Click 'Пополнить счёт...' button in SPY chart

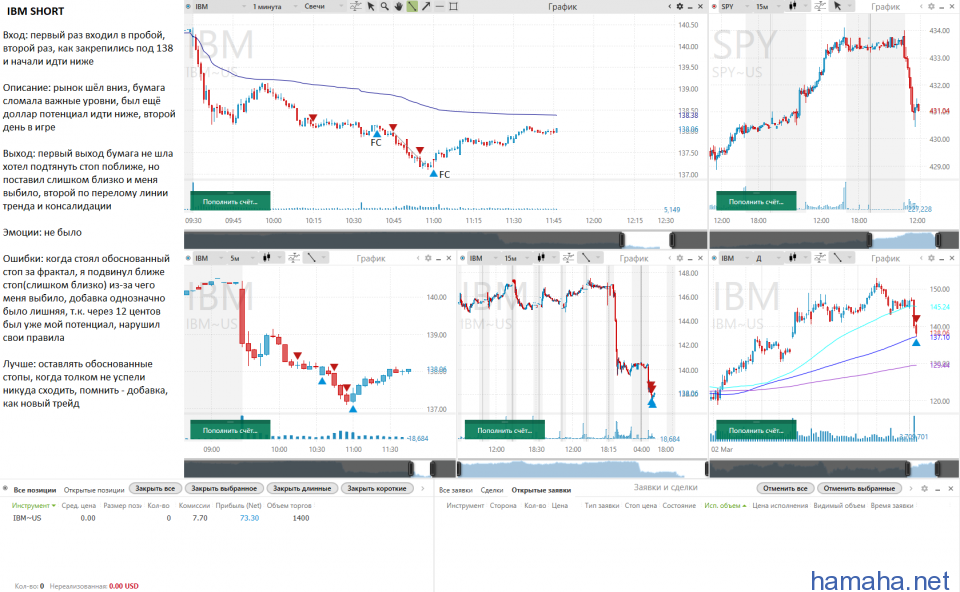756,201
